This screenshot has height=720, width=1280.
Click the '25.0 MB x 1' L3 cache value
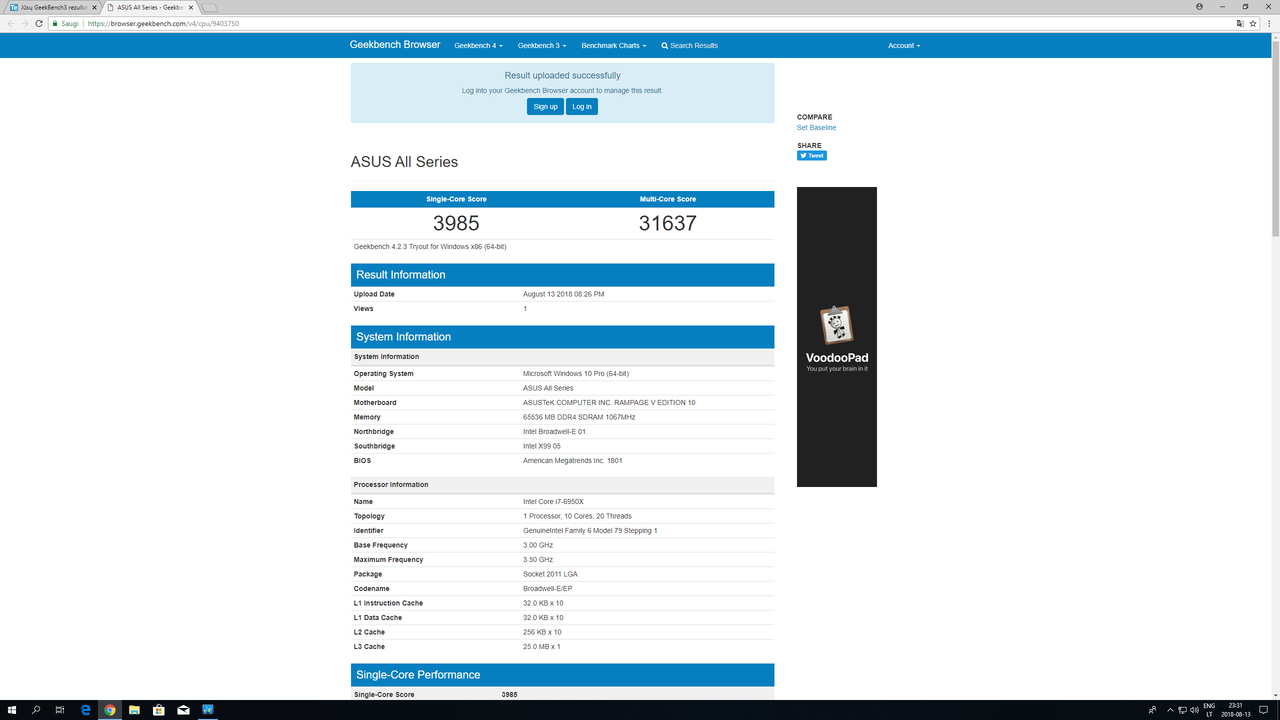[x=542, y=647]
